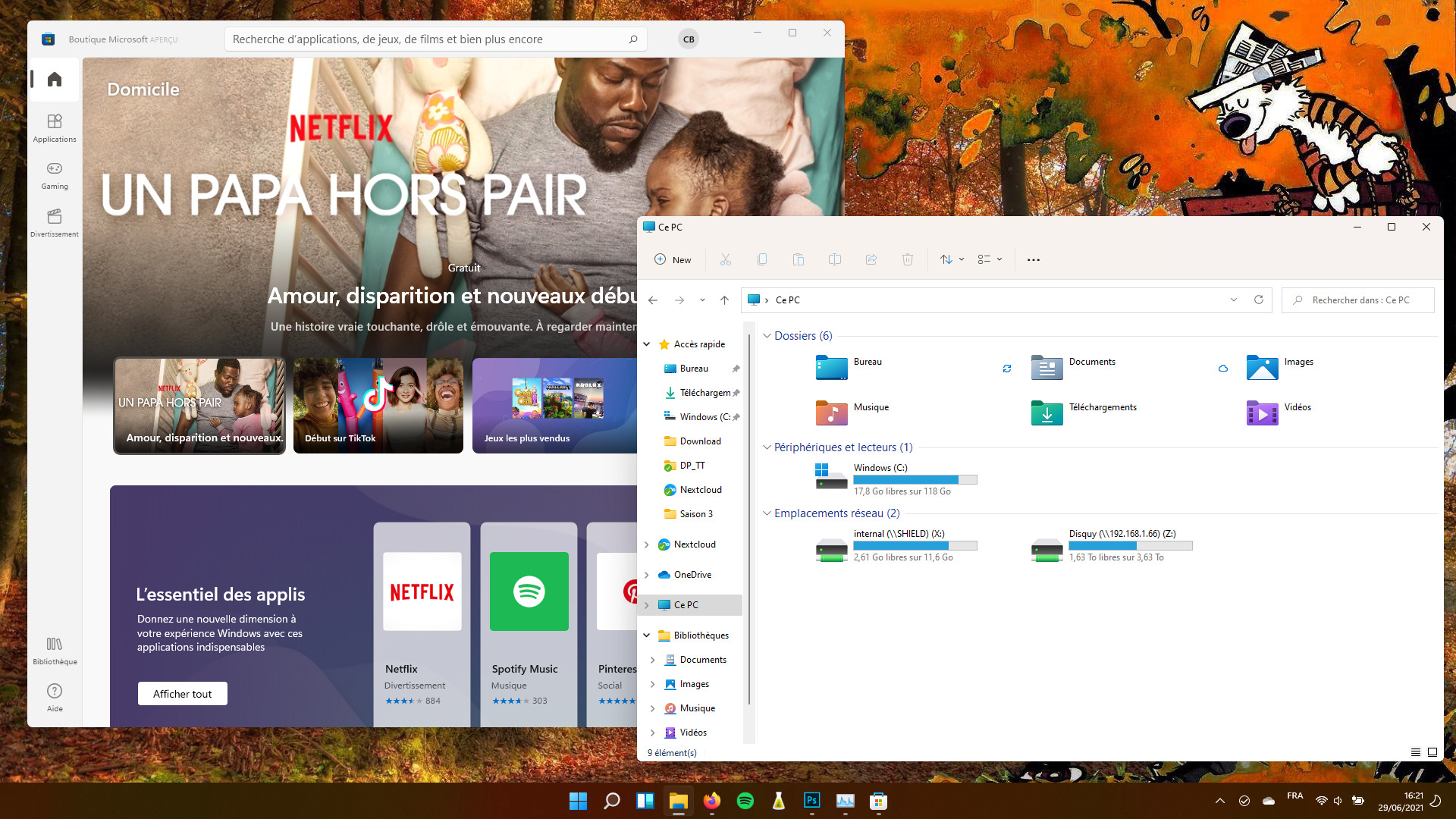Screen dimensions: 1456x819
Task: Open Jeux les plus vendus thumbnail
Action: [554, 406]
